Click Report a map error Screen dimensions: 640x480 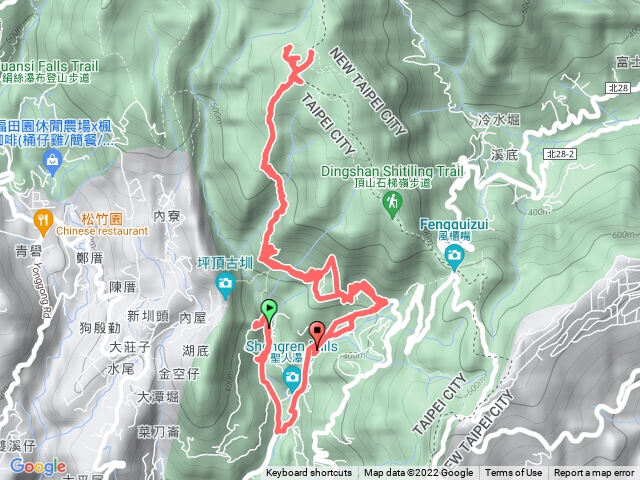(594, 473)
